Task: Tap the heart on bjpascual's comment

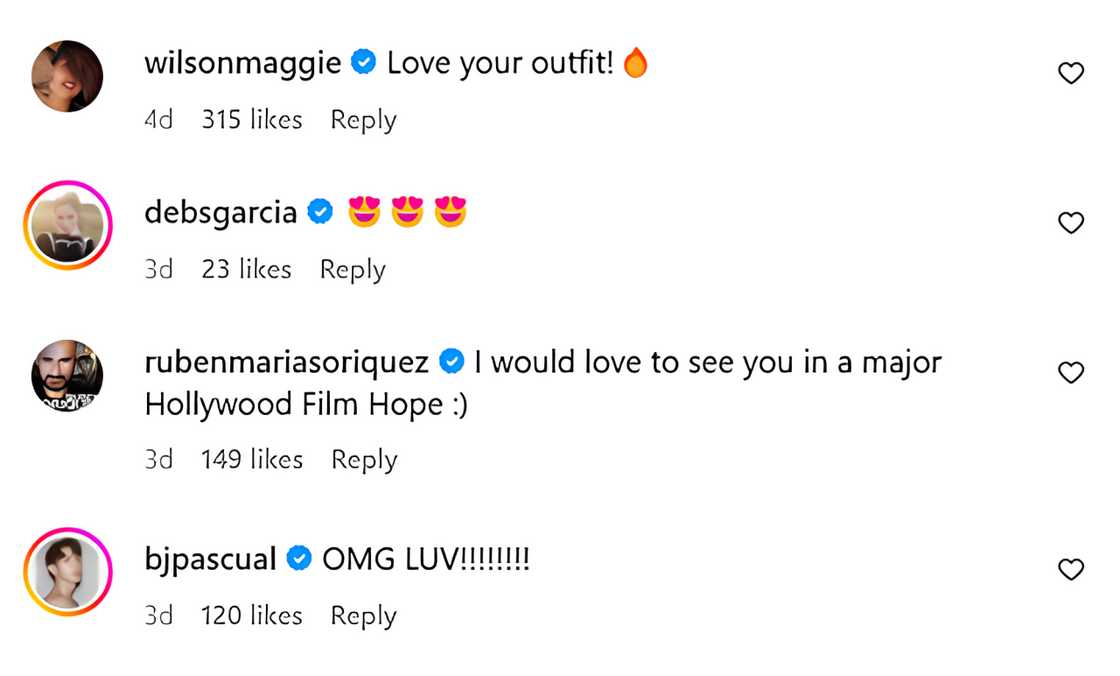Action: click(x=1071, y=570)
